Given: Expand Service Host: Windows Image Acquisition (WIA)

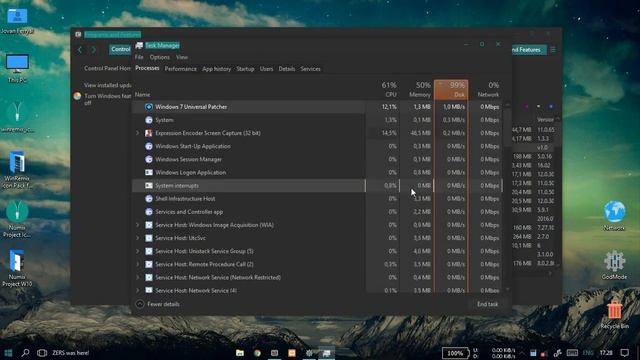Looking at the screenshot, I should tap(138, 225).
